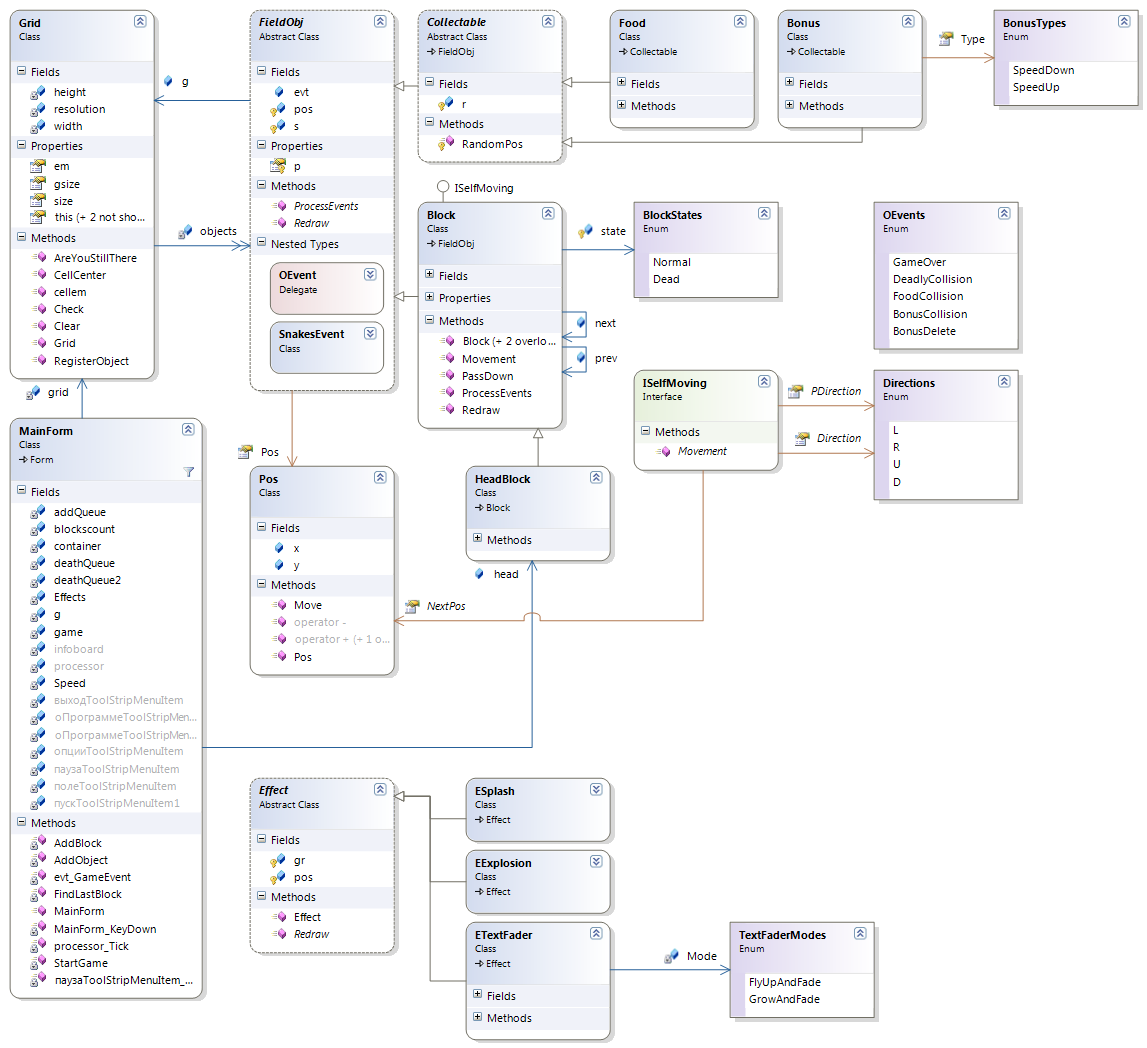Select the RegisterObject method in Grid
The height and width of the screenshot is (1048, 1147).
pyautogui.click(x=91, y=361)
